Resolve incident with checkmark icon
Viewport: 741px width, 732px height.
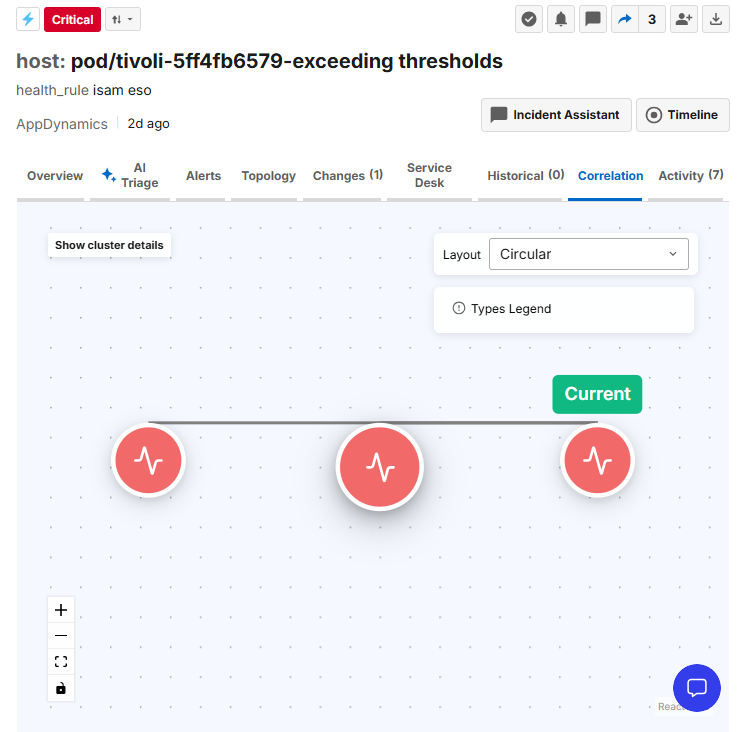coord(529,19)
